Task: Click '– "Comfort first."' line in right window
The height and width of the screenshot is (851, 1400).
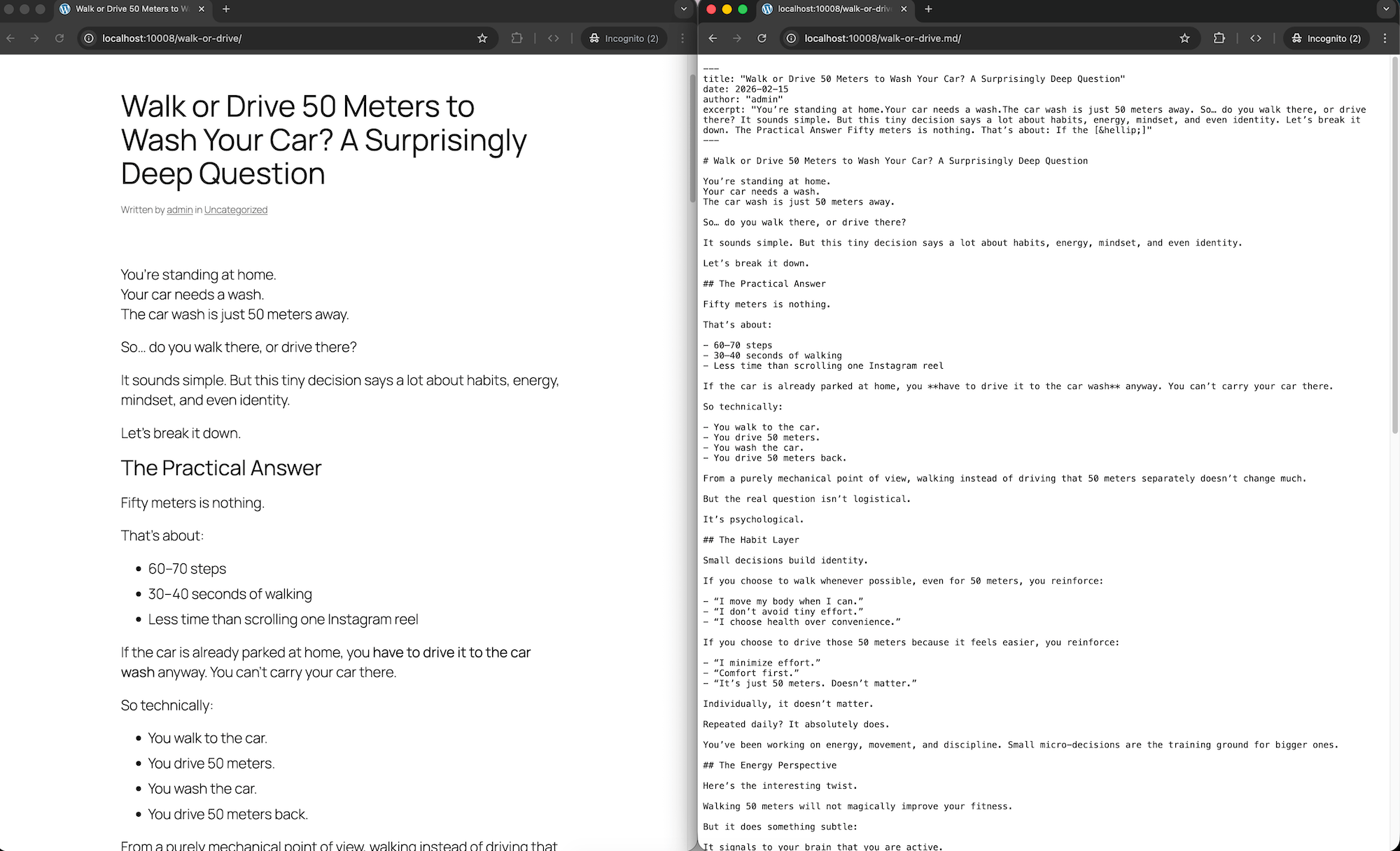Action: (x=751, y=673)
